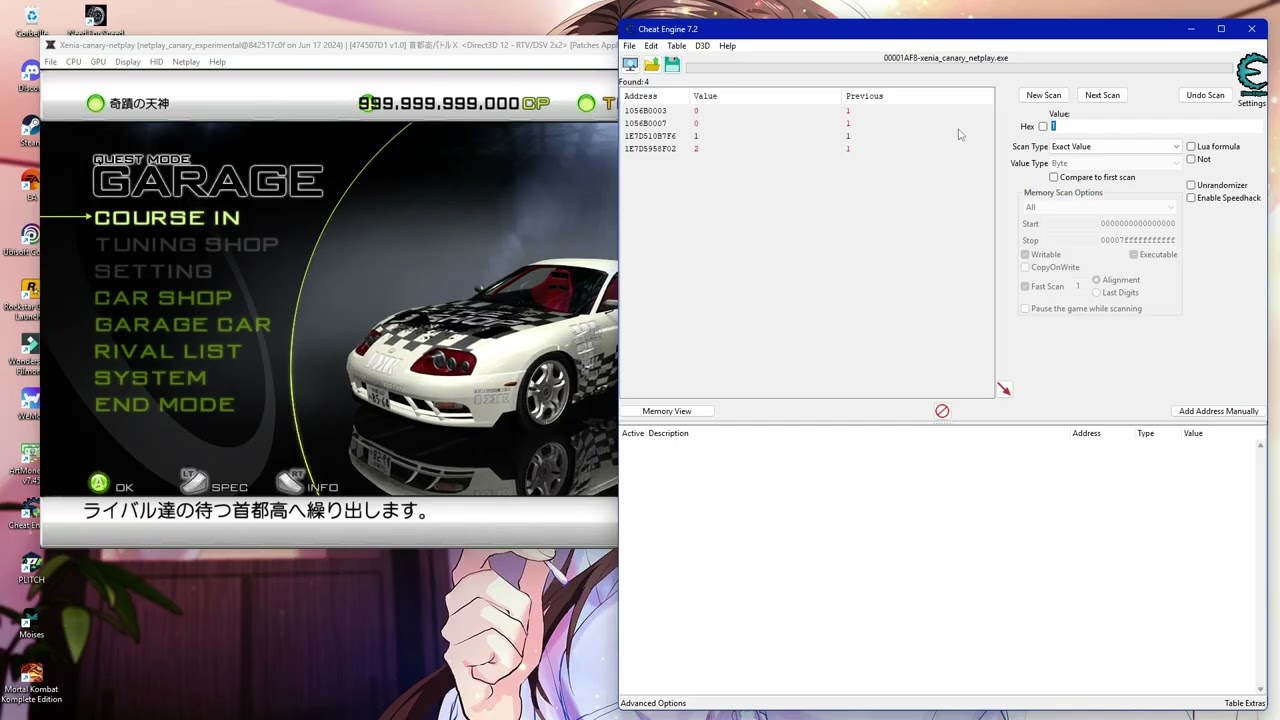1280x720 pixels.
Task: Open Cheat Engine File menu
Action: pyautogui.click(x=629, y=46)
